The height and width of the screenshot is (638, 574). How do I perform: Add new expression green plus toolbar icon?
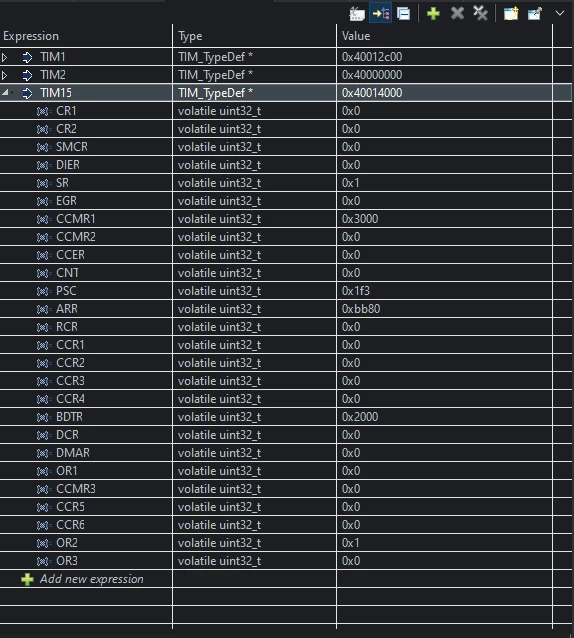point(433,14)
